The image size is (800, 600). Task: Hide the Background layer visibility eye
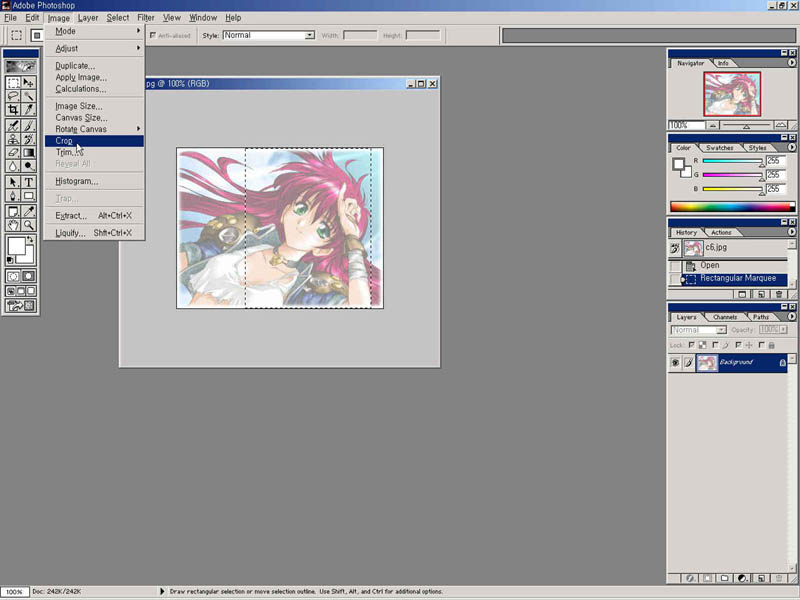pos(675,362)
